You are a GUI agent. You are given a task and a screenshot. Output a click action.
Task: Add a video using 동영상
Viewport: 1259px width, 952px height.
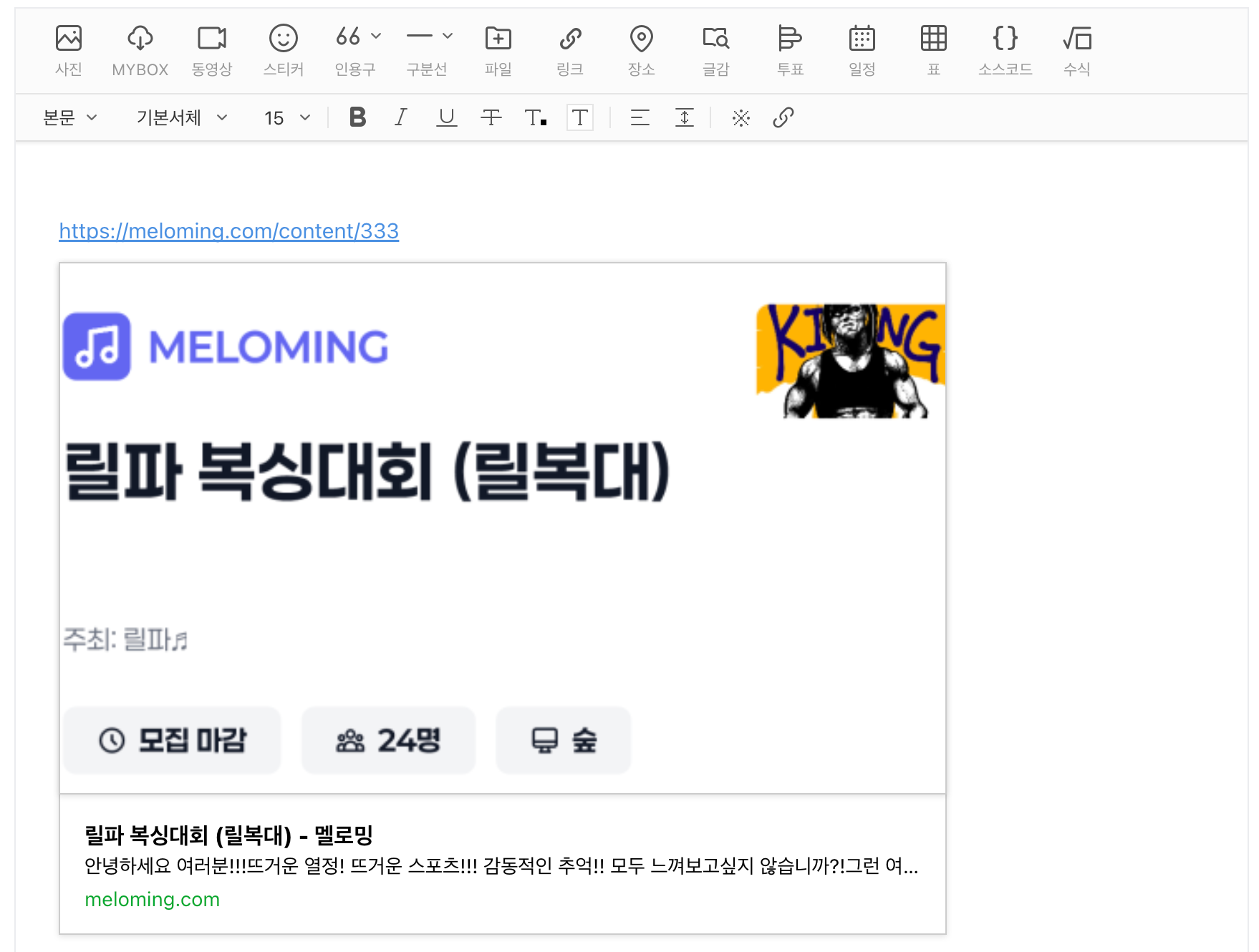click(212, 49)
